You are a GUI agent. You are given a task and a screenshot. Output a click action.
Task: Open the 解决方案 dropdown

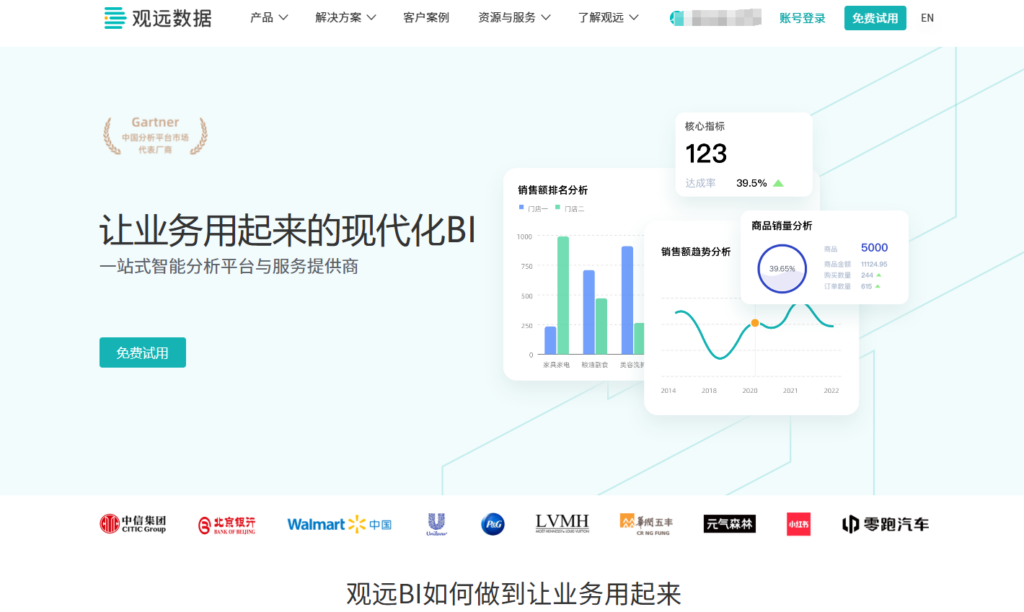[x=340, y=17]
